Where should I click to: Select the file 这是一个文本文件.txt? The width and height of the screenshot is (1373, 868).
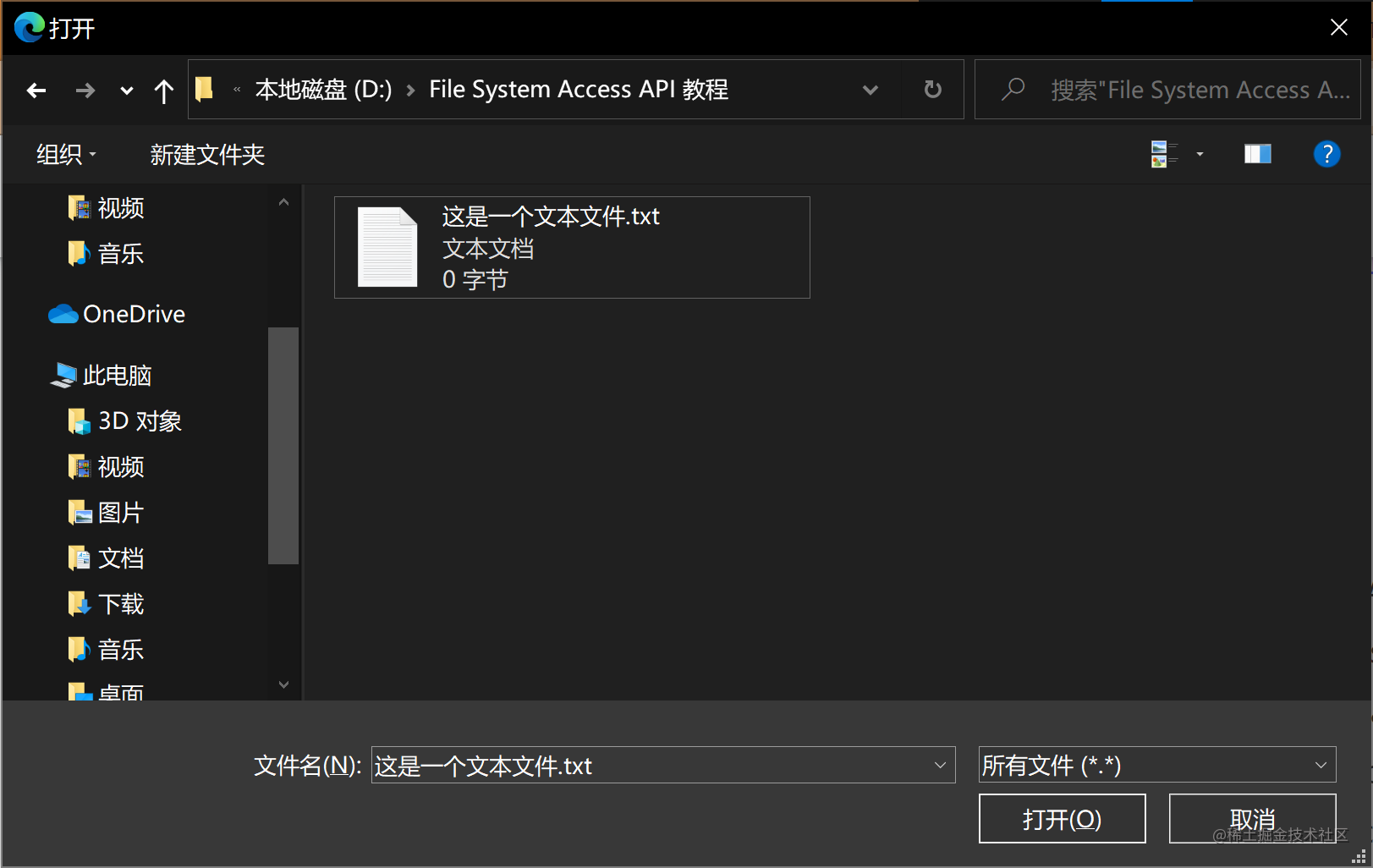[x=572, y=247]
